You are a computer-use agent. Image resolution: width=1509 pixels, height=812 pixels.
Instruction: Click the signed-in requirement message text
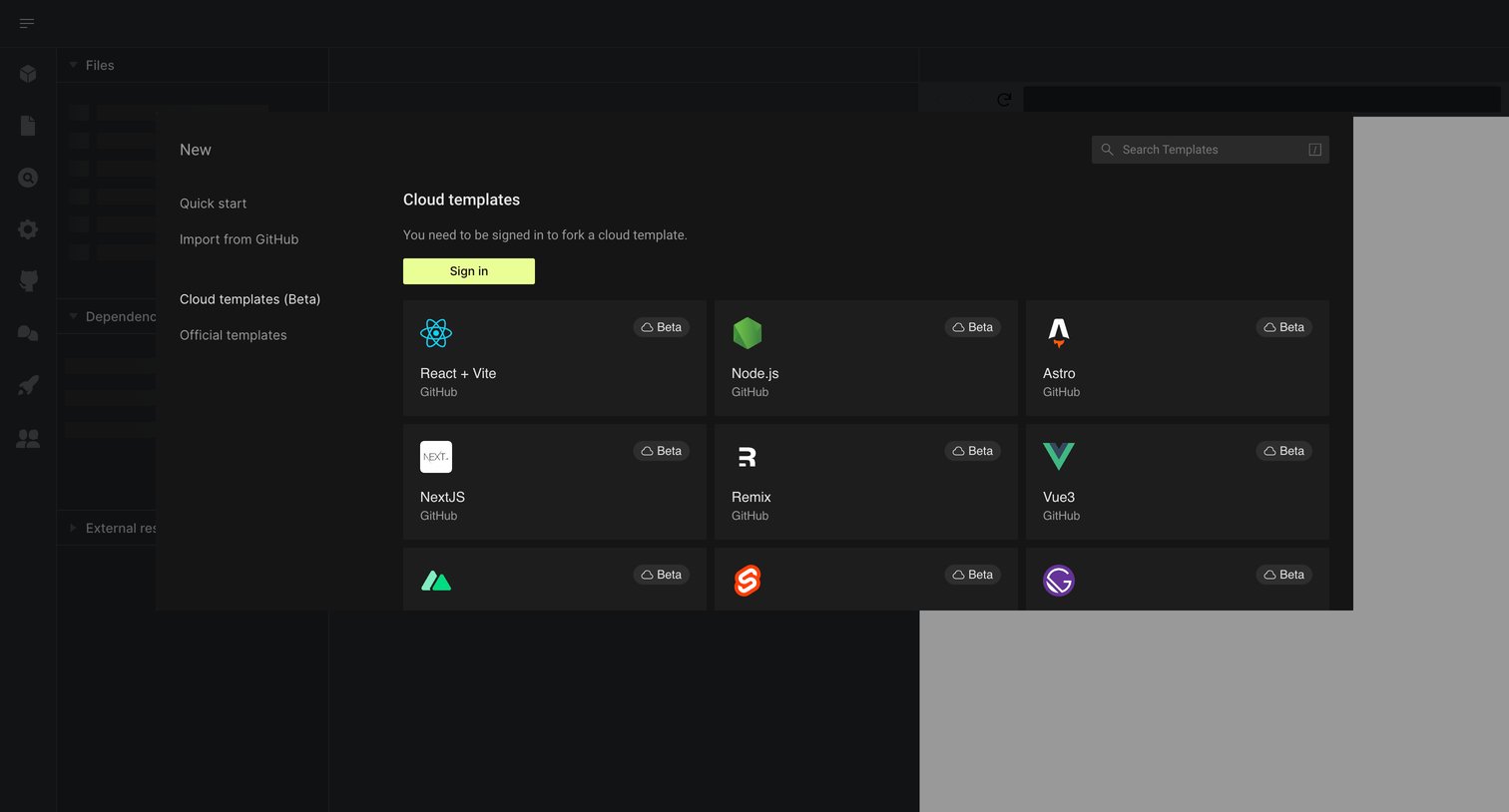545,235
